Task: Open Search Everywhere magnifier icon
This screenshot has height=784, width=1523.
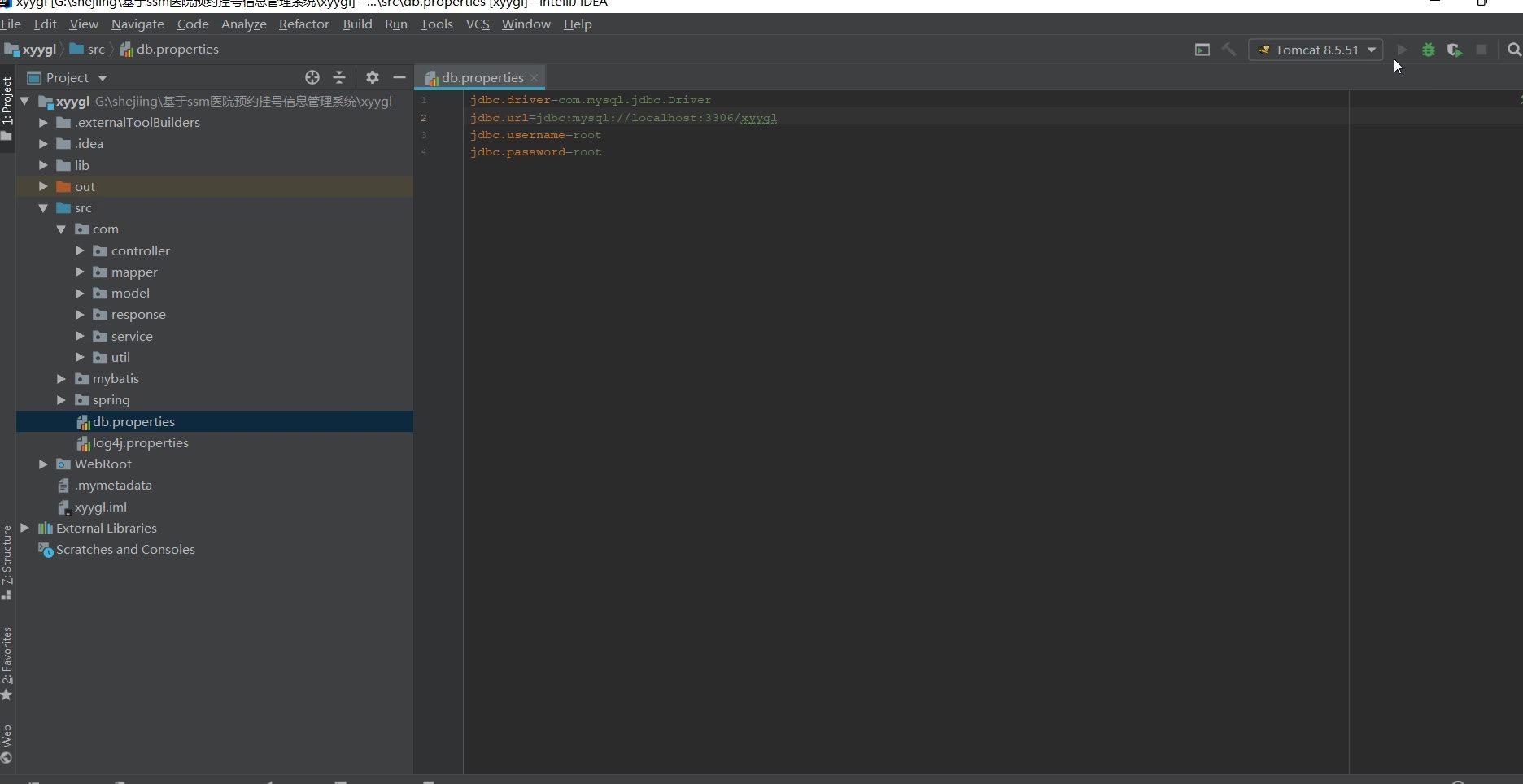Action: pos(1513,50)
